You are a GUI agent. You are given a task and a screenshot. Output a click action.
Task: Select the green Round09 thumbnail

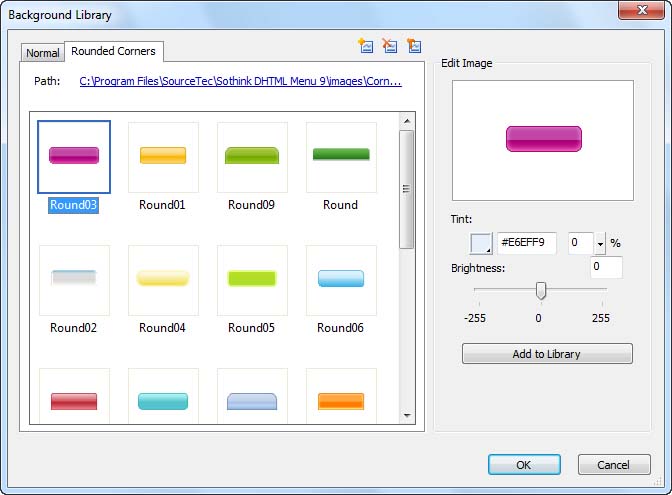tap(252, 157)
